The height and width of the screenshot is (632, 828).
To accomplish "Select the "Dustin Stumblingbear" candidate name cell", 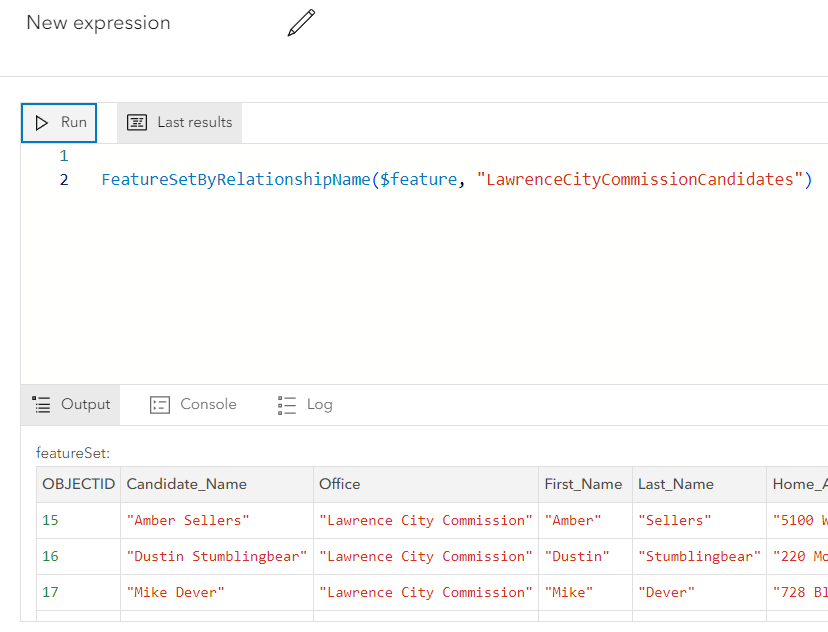I will pyautogui.click(x=216, y=556).
